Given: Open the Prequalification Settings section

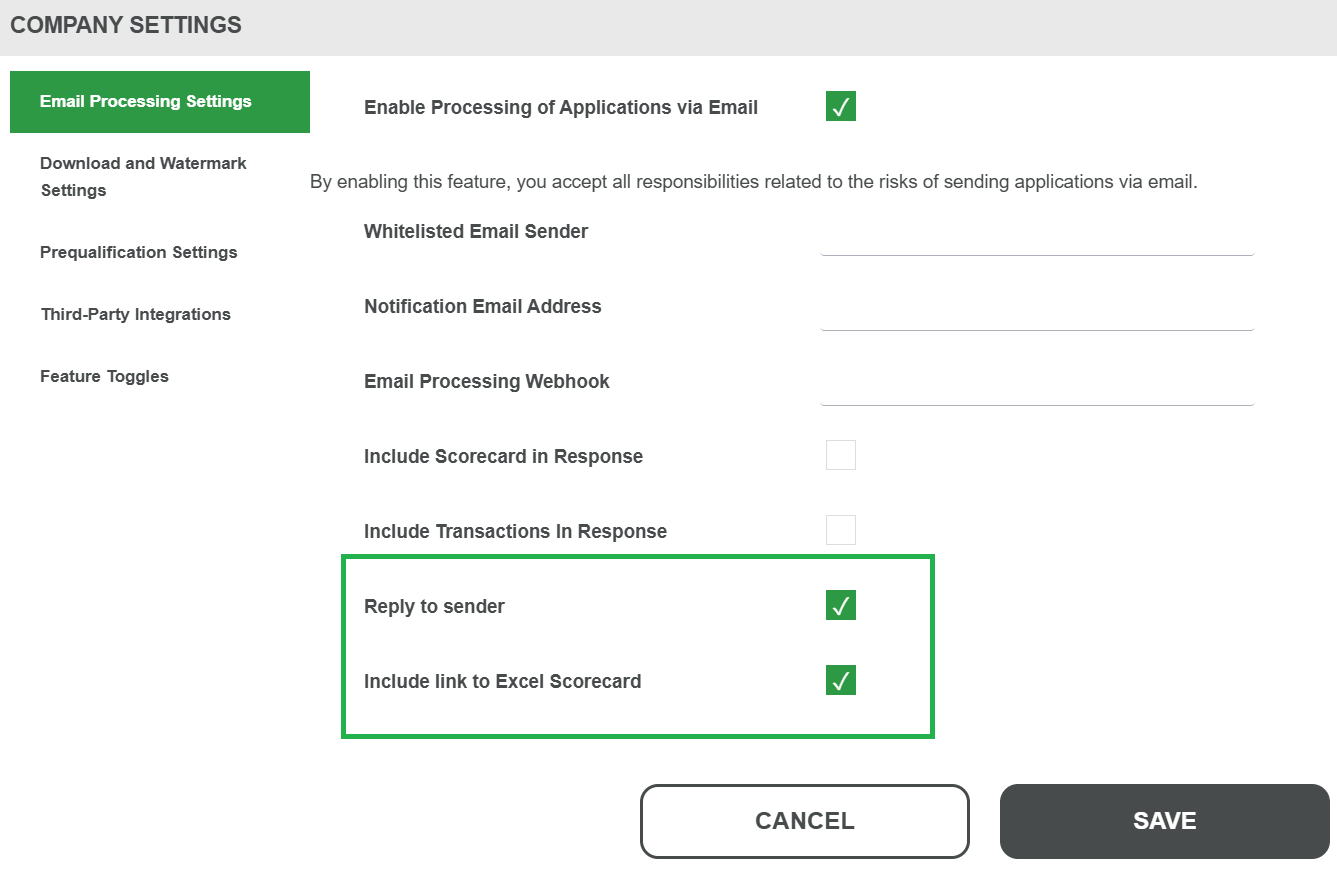Looking at the screenshot, I should click(x=139, y=252).
